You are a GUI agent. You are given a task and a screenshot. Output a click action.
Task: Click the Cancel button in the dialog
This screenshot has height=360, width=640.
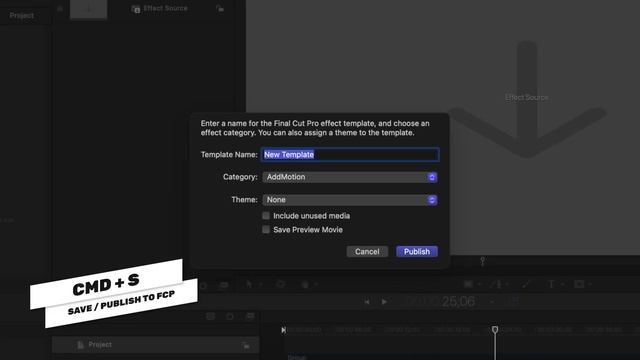pyautogui.click(x=367, y=251)
